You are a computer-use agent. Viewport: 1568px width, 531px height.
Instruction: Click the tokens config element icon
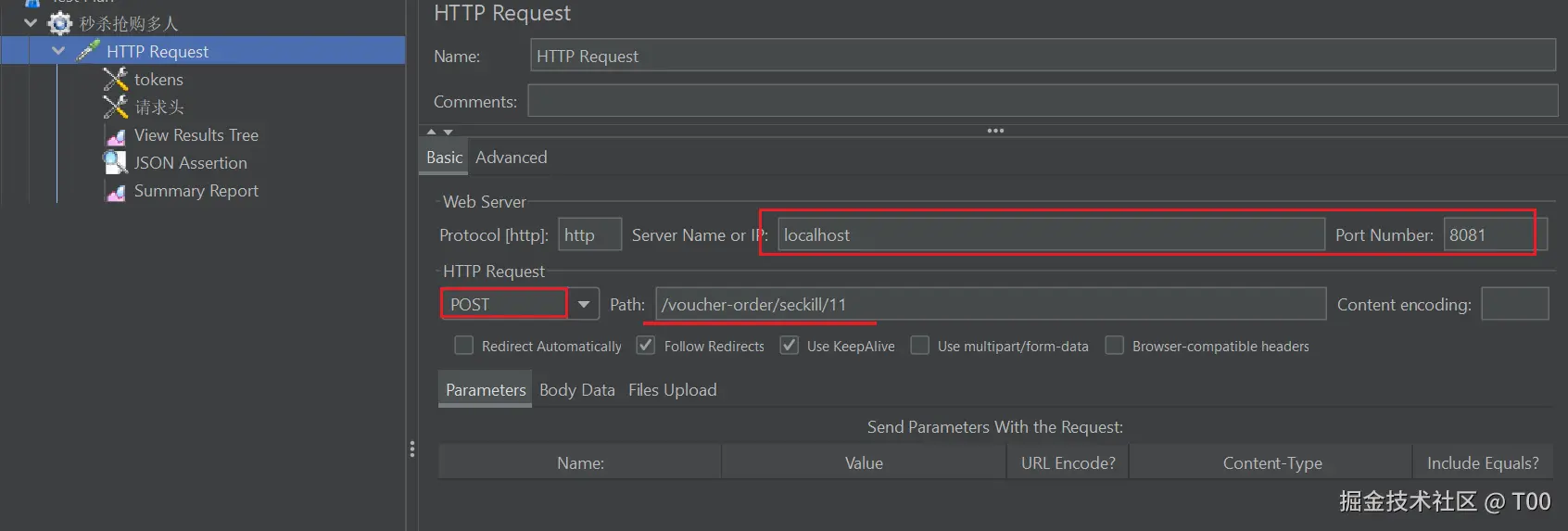[115, 80]
